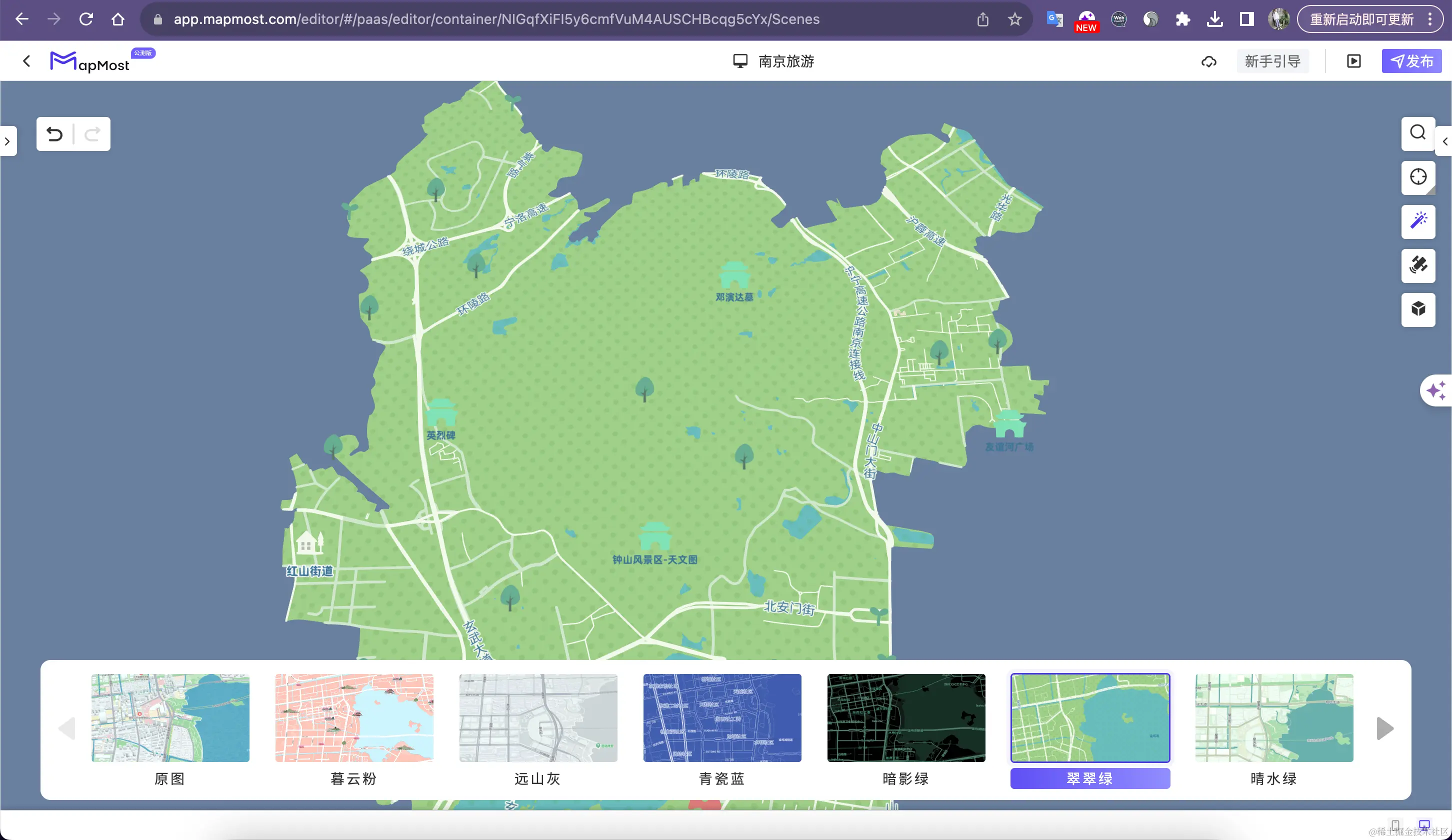Share this page from address bar
Viewport: 1452px width, 840px height.
point(983,19)
